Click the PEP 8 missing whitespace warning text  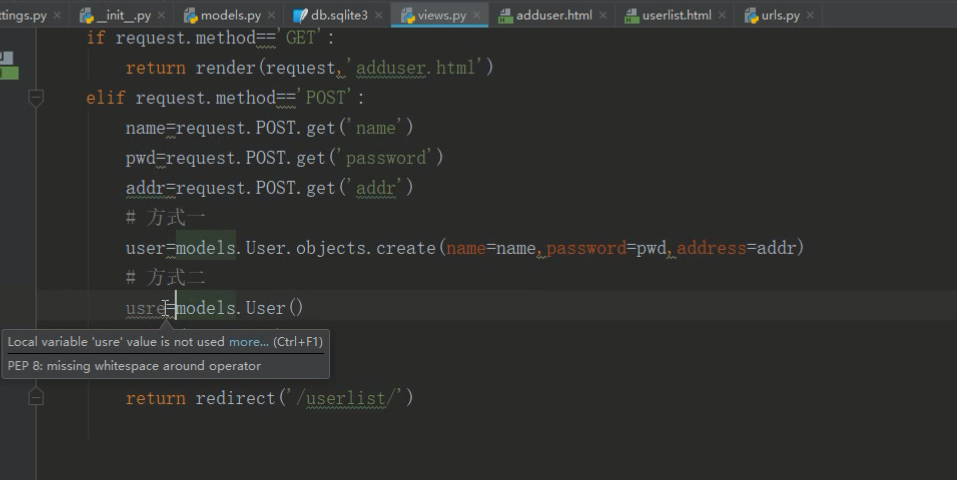tap(134, 366)
